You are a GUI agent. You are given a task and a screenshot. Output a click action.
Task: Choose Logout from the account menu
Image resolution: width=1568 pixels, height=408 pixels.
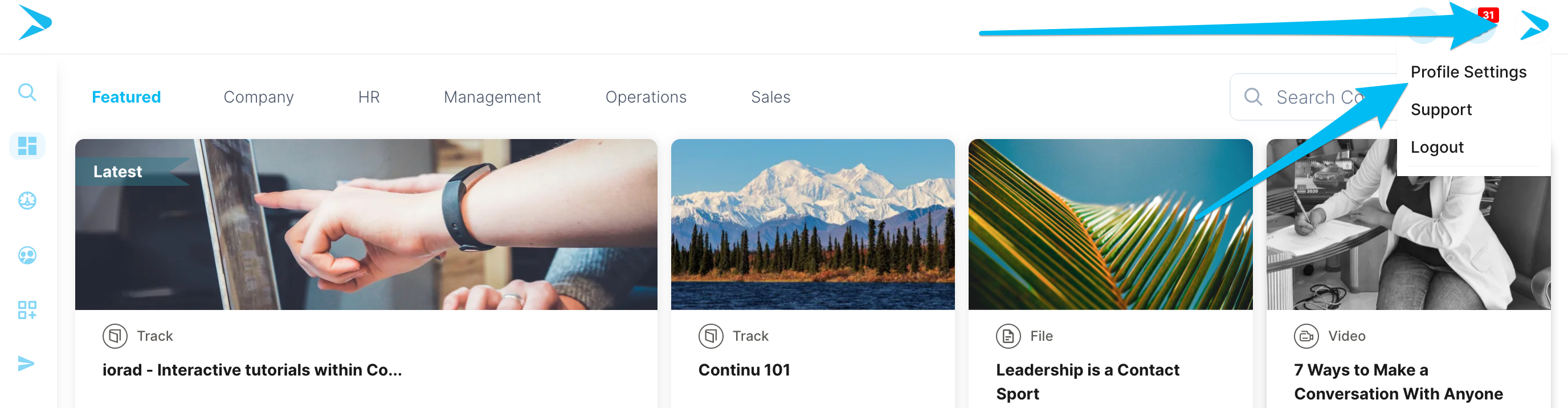click(1437, 147)
